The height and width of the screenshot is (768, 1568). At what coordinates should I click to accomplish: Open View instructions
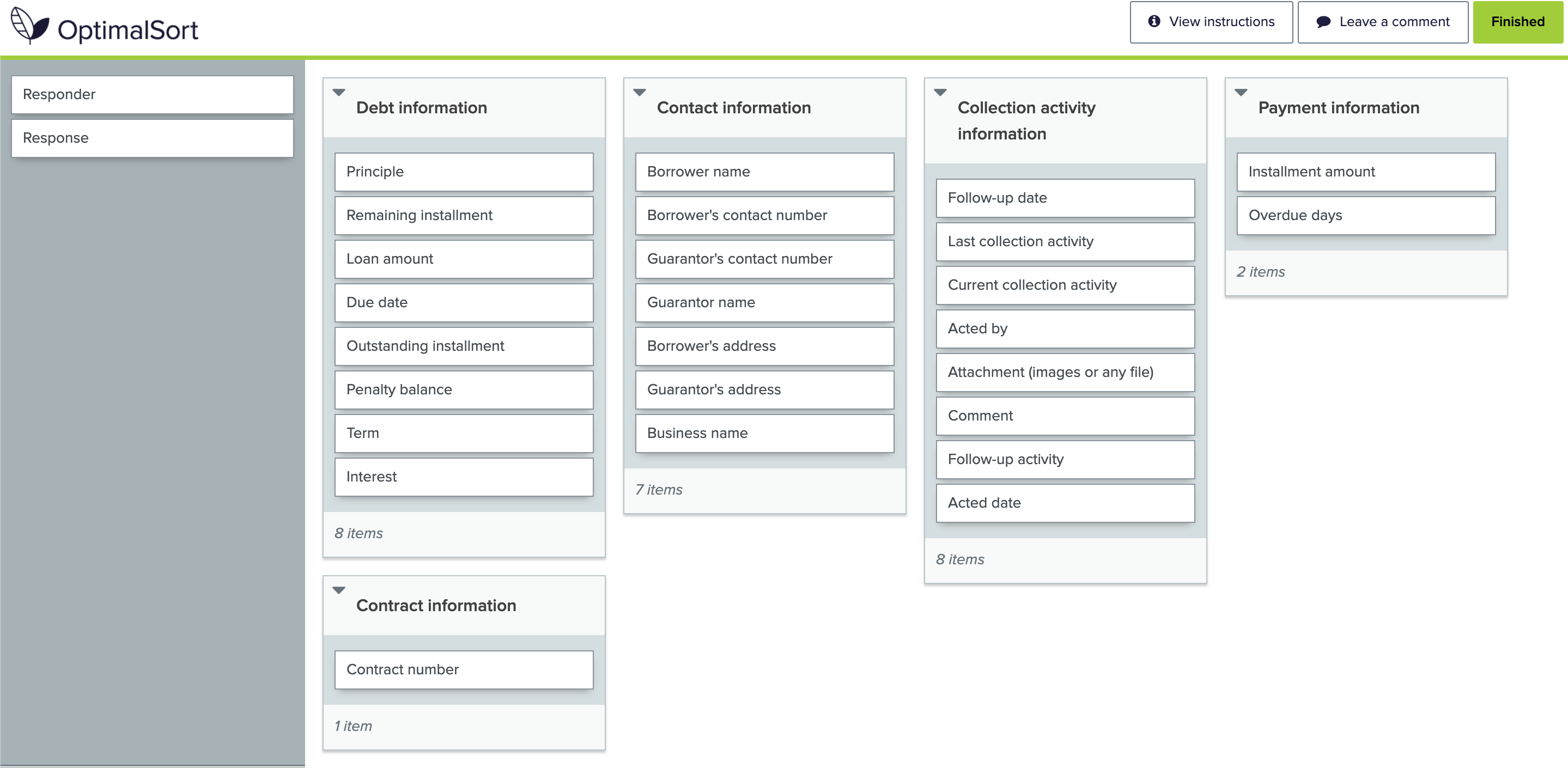pos(1211,22)
